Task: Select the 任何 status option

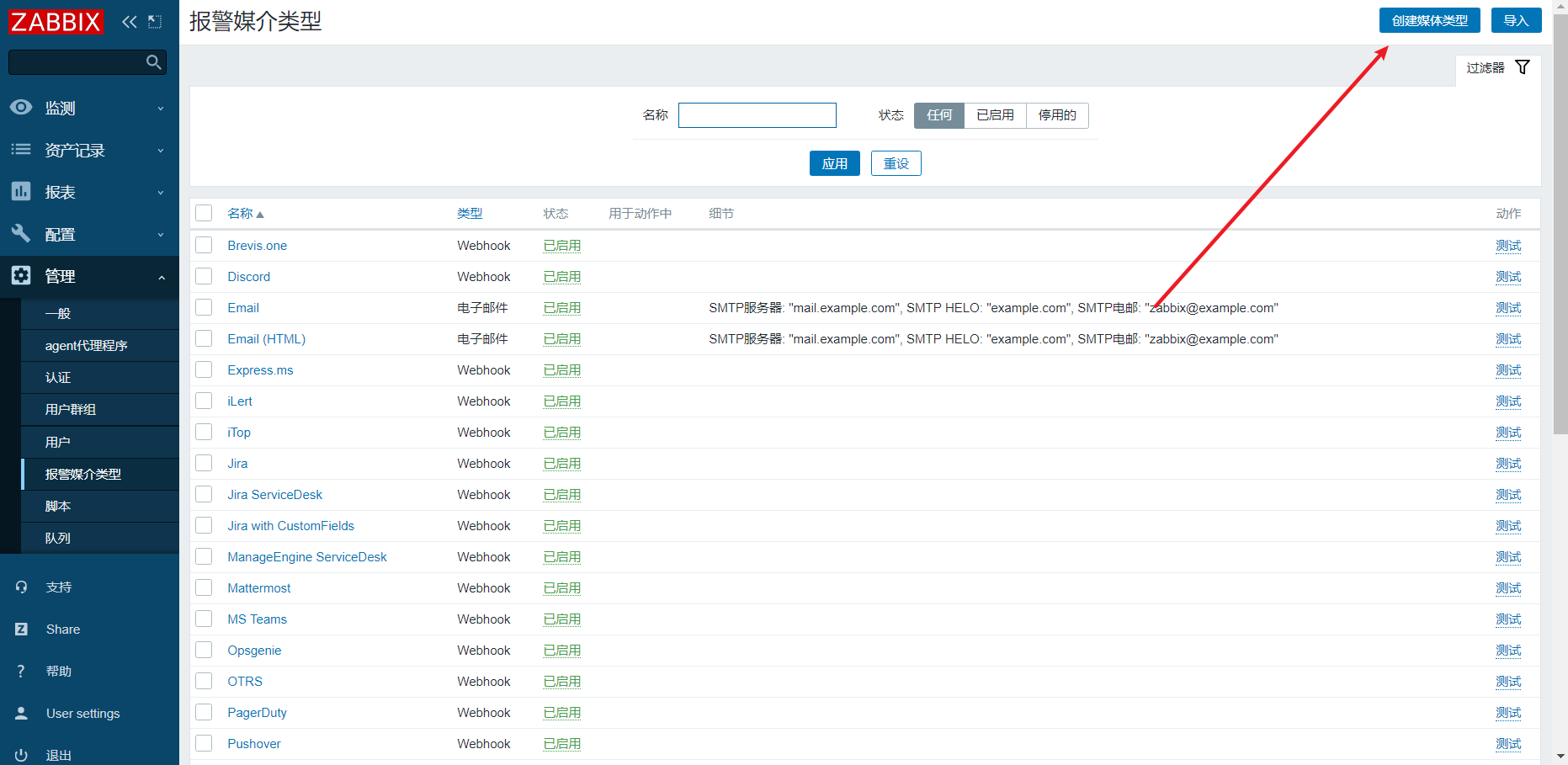Action: (939, 115)
